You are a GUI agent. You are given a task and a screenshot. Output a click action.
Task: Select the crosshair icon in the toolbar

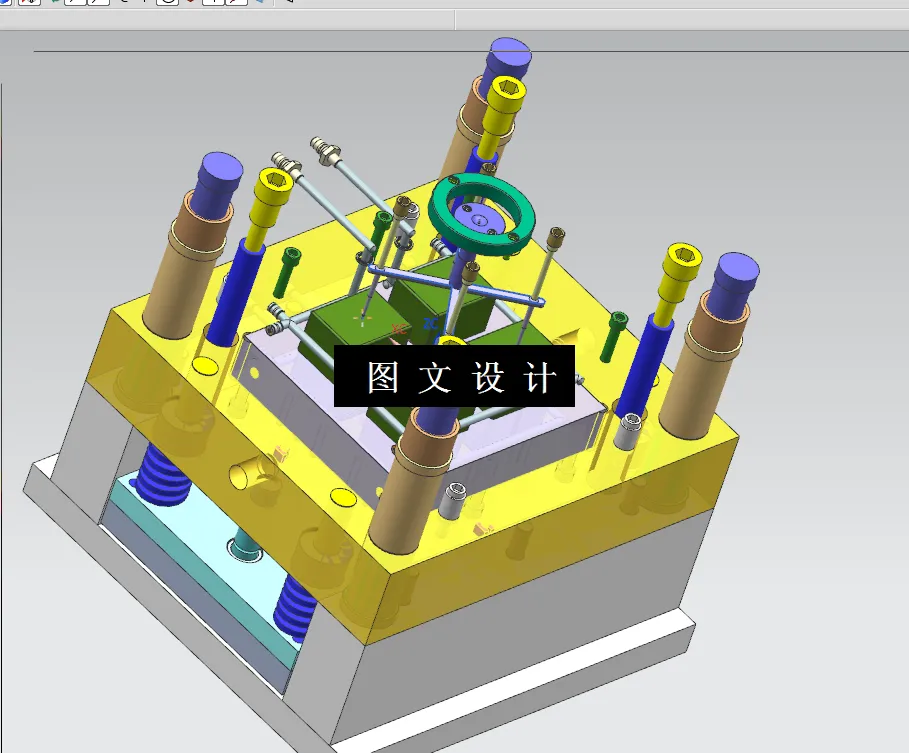145,5
